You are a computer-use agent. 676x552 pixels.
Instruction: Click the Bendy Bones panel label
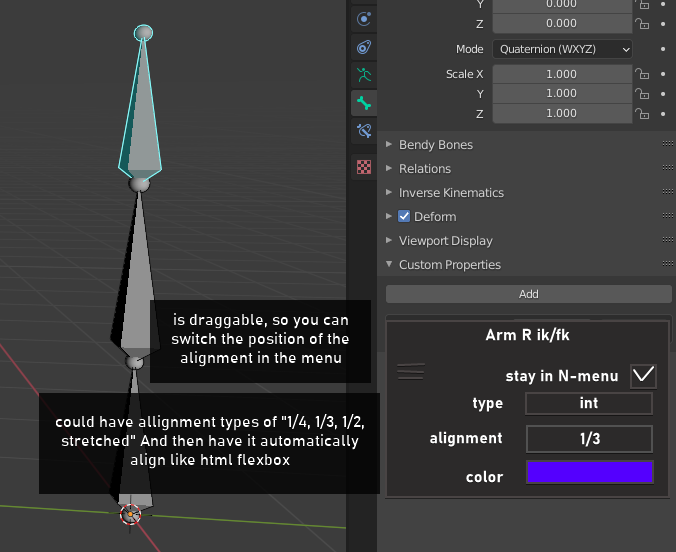point(436,144)
